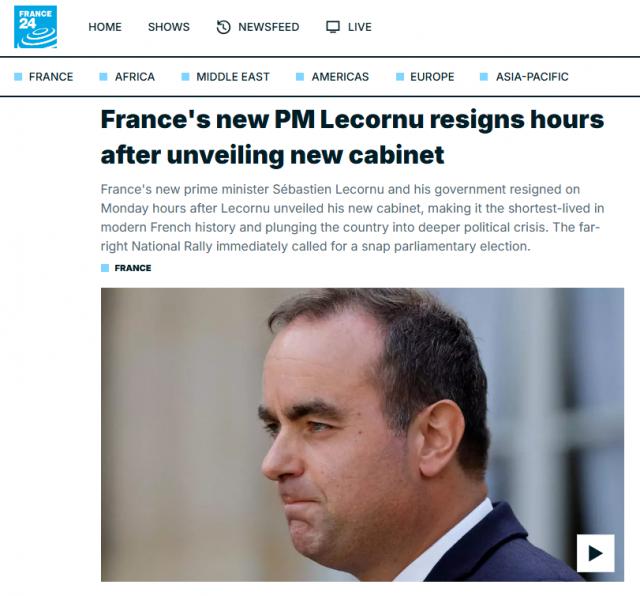Viewport: 640px width, 596px height.
Task: Select the Americas category tab
Action: click(x=340, y=77)
